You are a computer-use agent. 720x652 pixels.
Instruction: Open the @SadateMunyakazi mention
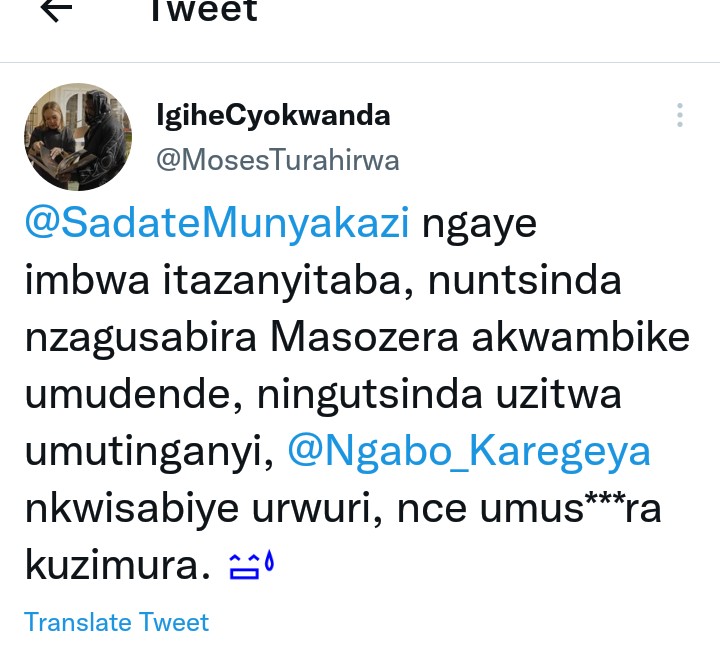217,223
